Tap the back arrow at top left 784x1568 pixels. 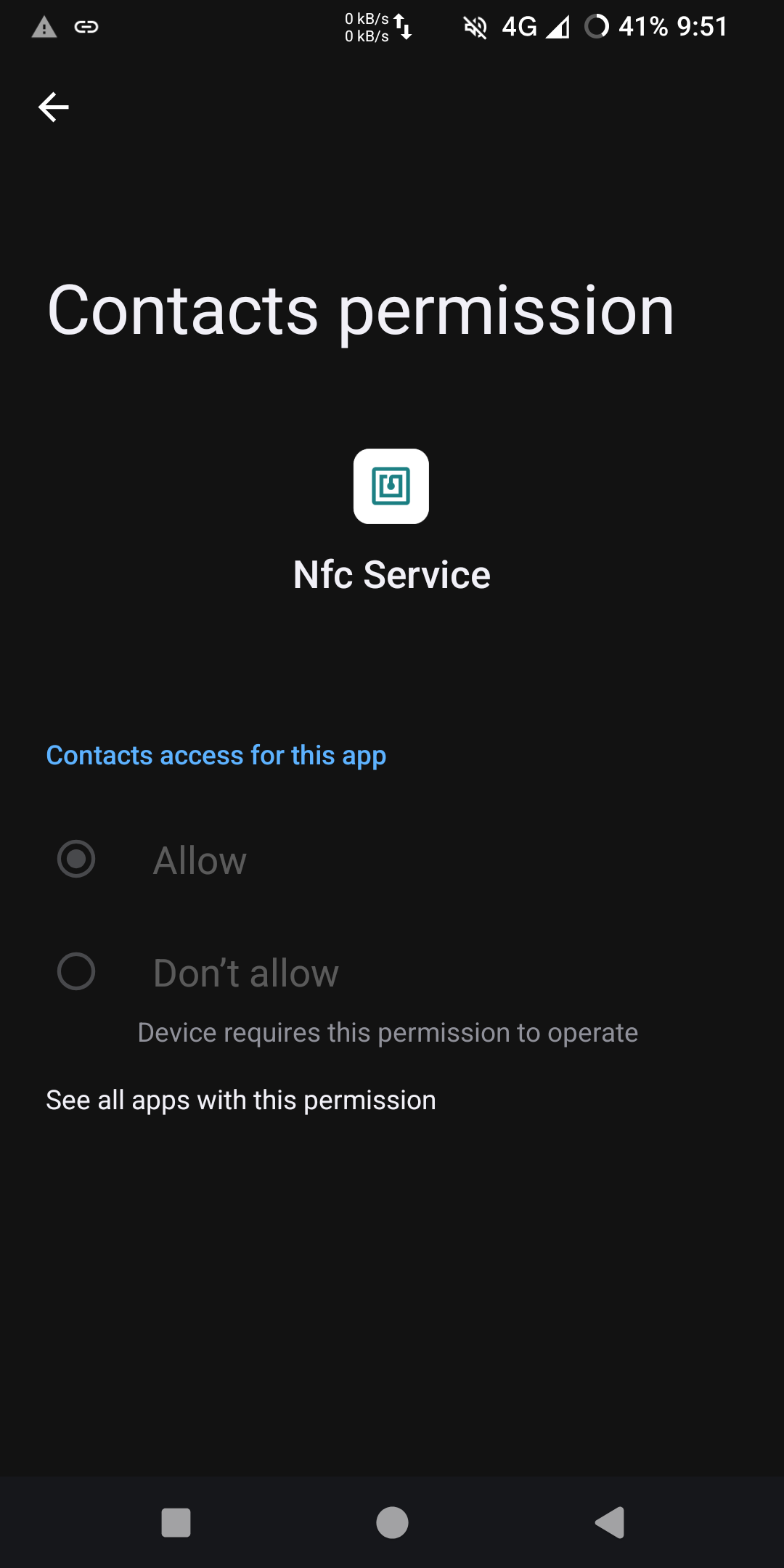(x=53, y=107)
